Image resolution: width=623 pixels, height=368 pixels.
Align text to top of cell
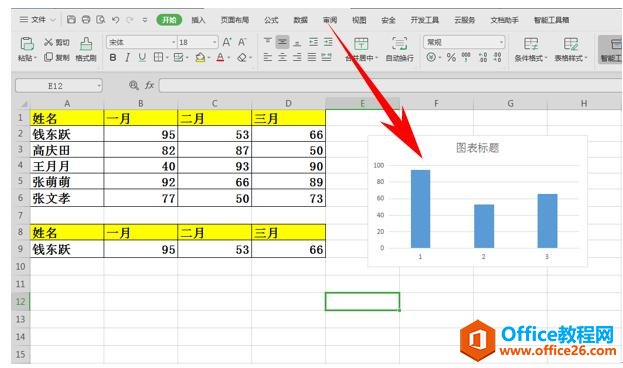268,41
